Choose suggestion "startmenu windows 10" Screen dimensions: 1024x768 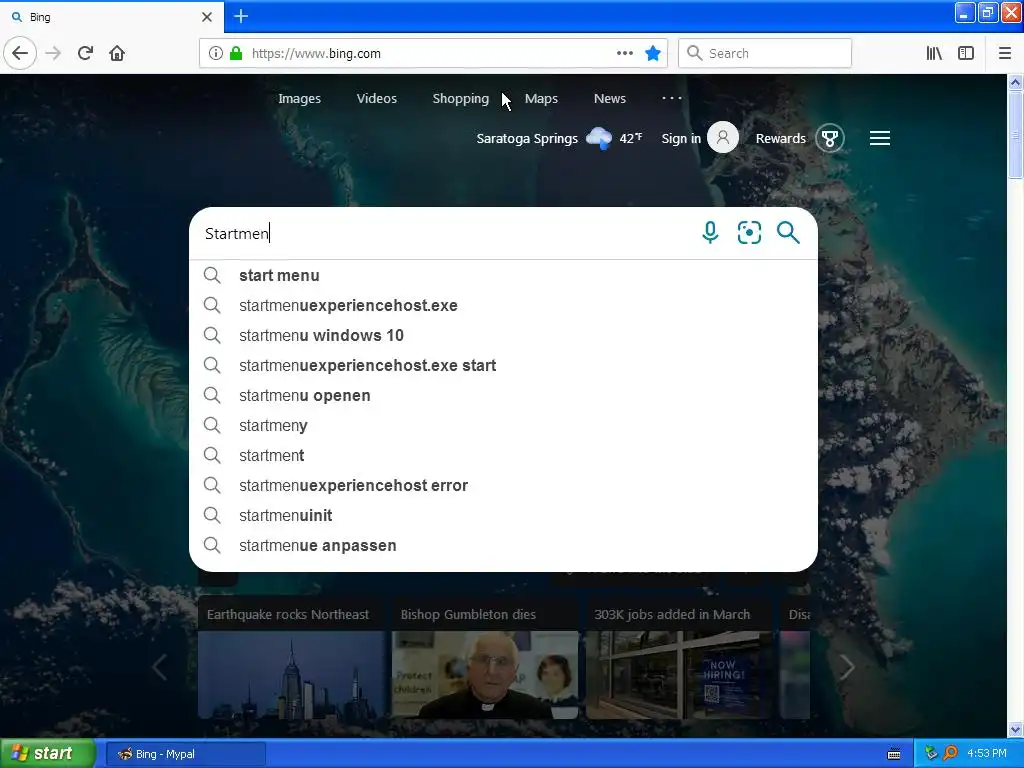[503, 336]
